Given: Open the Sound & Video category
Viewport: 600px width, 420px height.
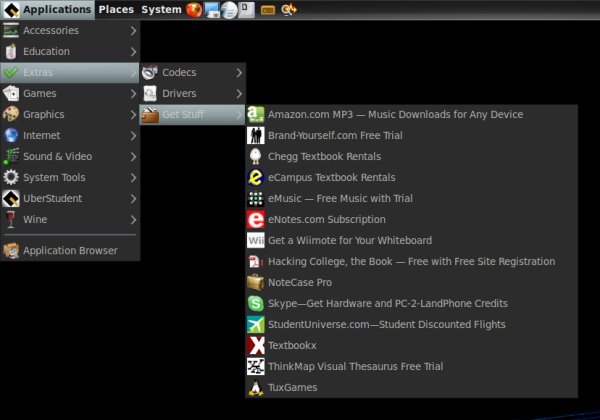Looking at the screenshot, I should (58, 157).
